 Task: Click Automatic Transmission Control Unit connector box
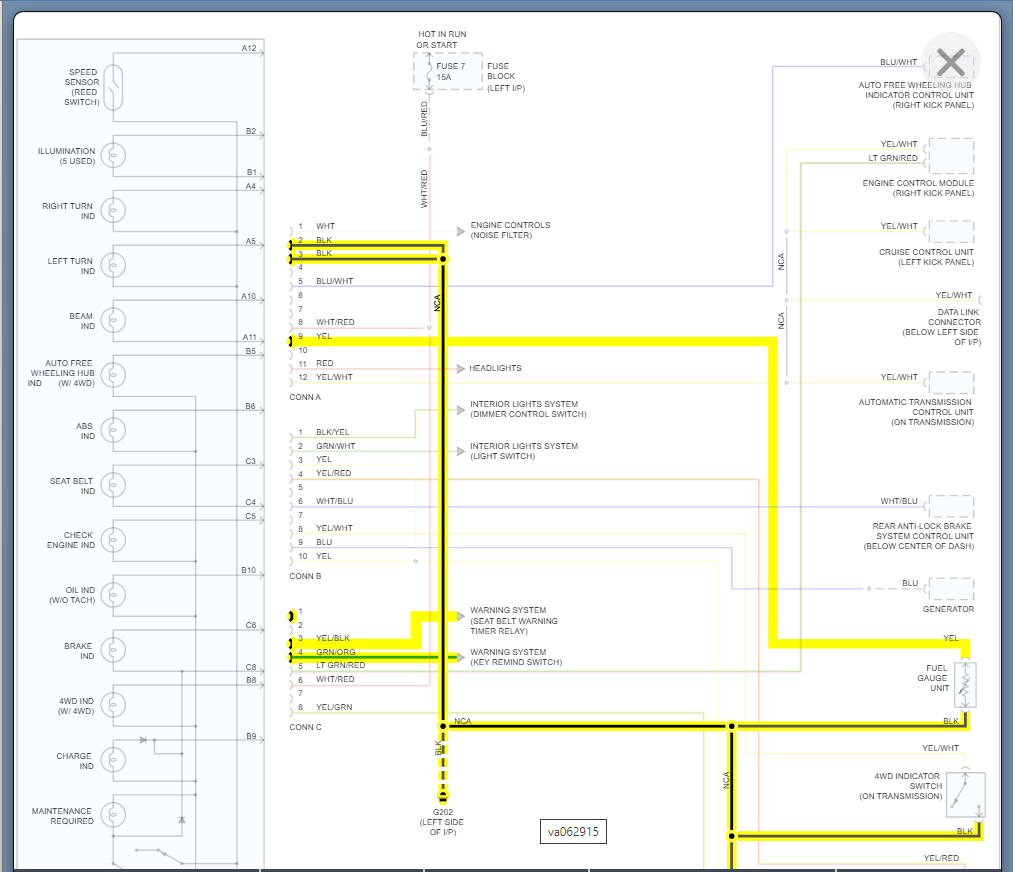pyautogui.click(x=951, y=382)
